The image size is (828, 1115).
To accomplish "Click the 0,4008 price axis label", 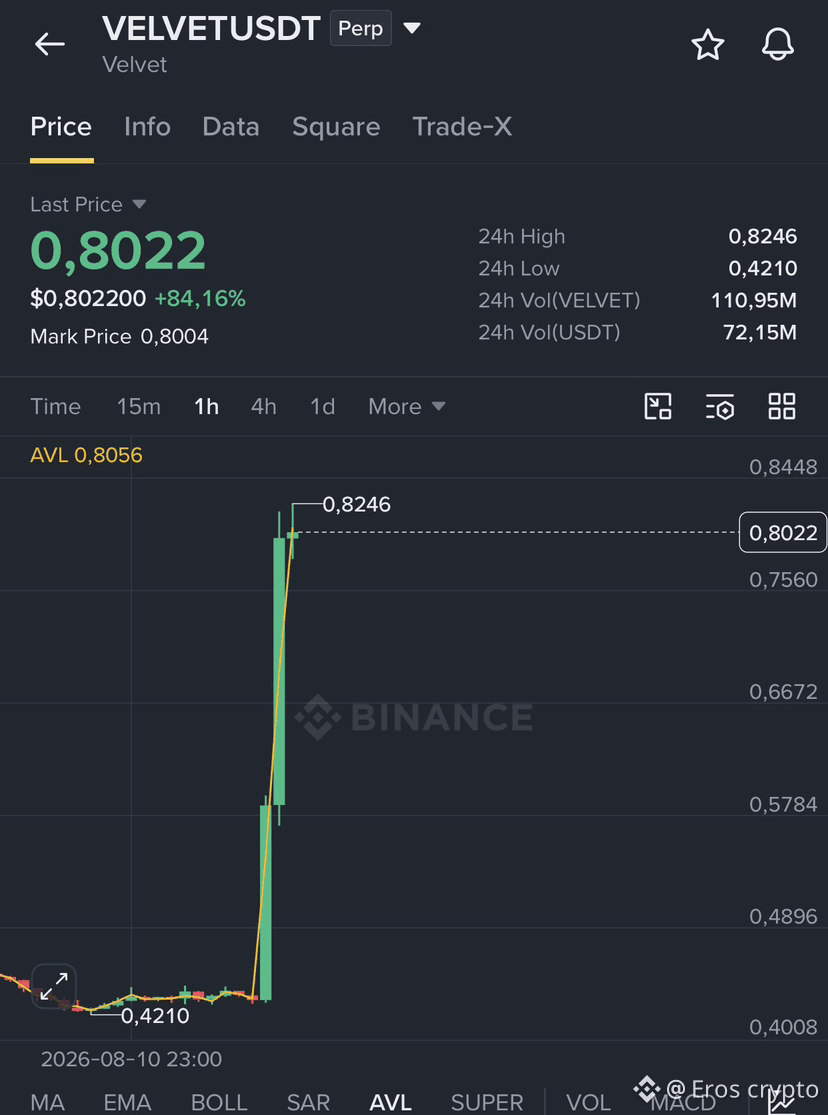I will tap(783, 1027).
